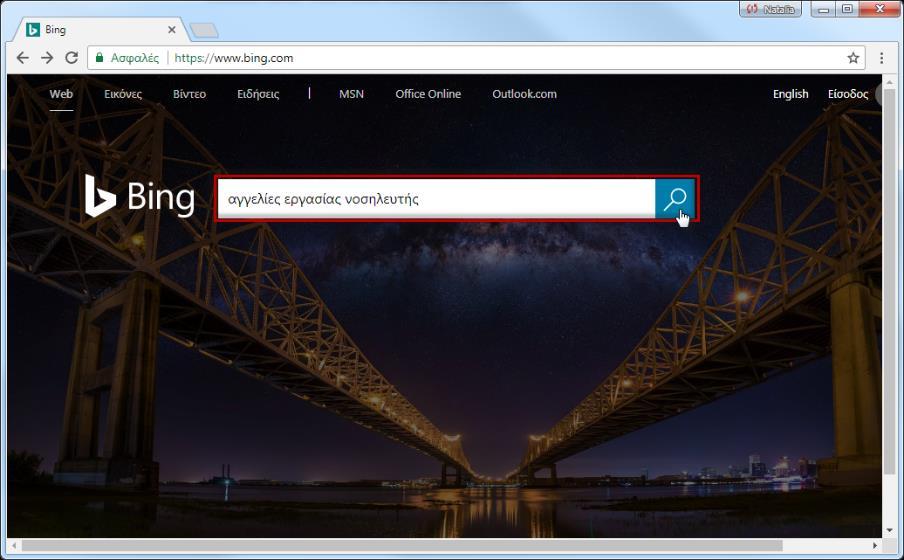Screen dimensions: 904x560
Task: Click the vertical scrollbar up arrow
Action: (889, 82)
